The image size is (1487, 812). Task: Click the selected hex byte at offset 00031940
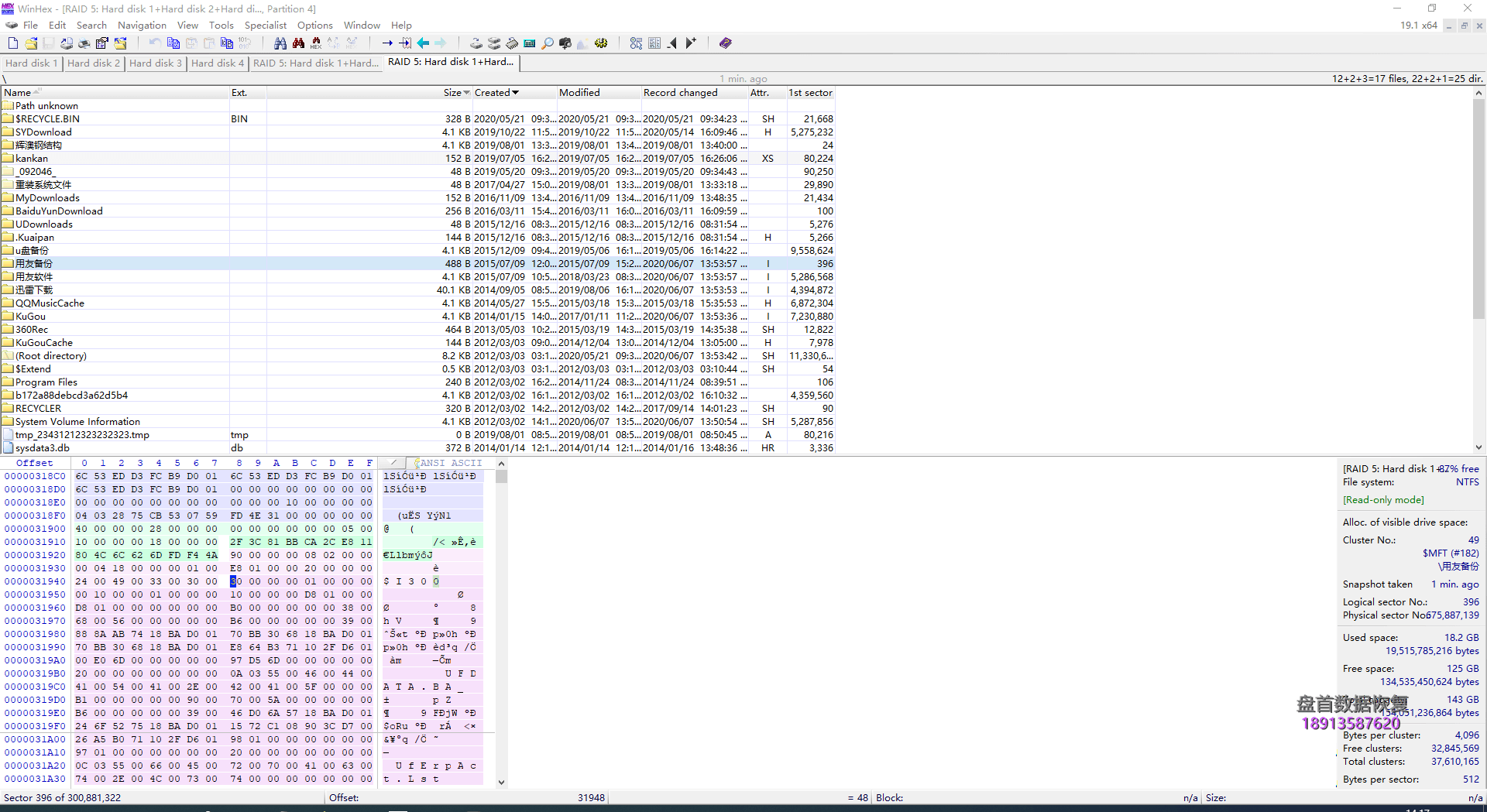pos(234,582)
